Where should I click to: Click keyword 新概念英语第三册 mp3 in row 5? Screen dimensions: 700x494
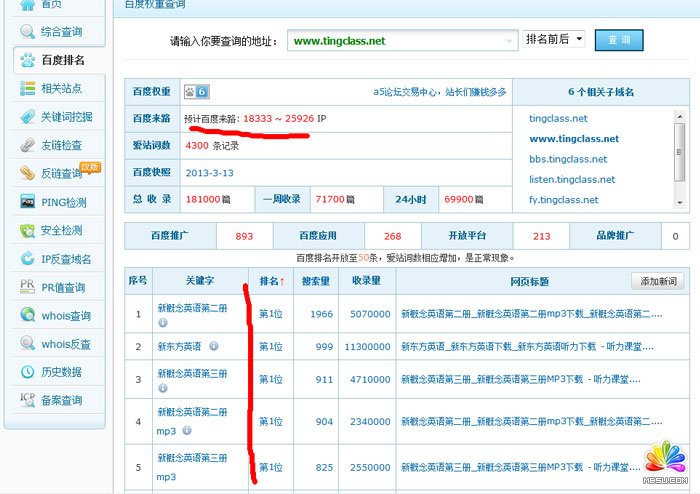[192, 467]
